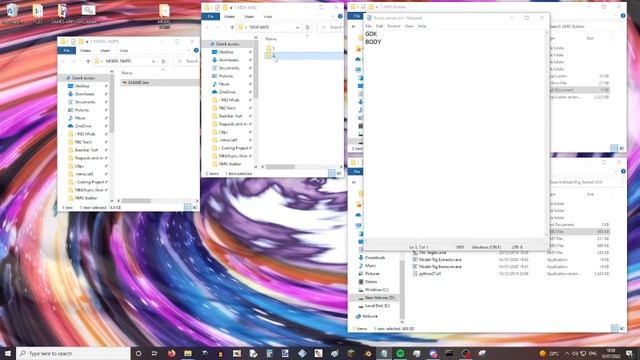Click search box in MODEL AMF window

click(x=186, y=61)
